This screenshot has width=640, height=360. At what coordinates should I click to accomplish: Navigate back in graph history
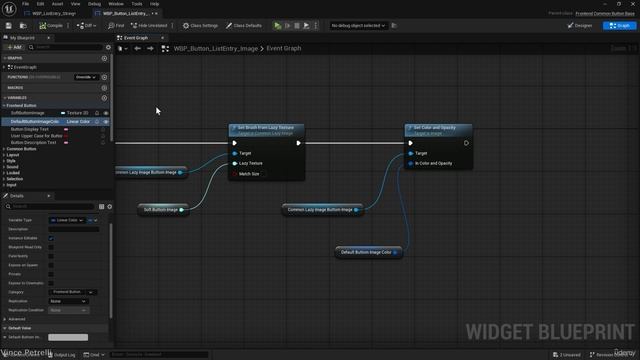pos(138,49)
